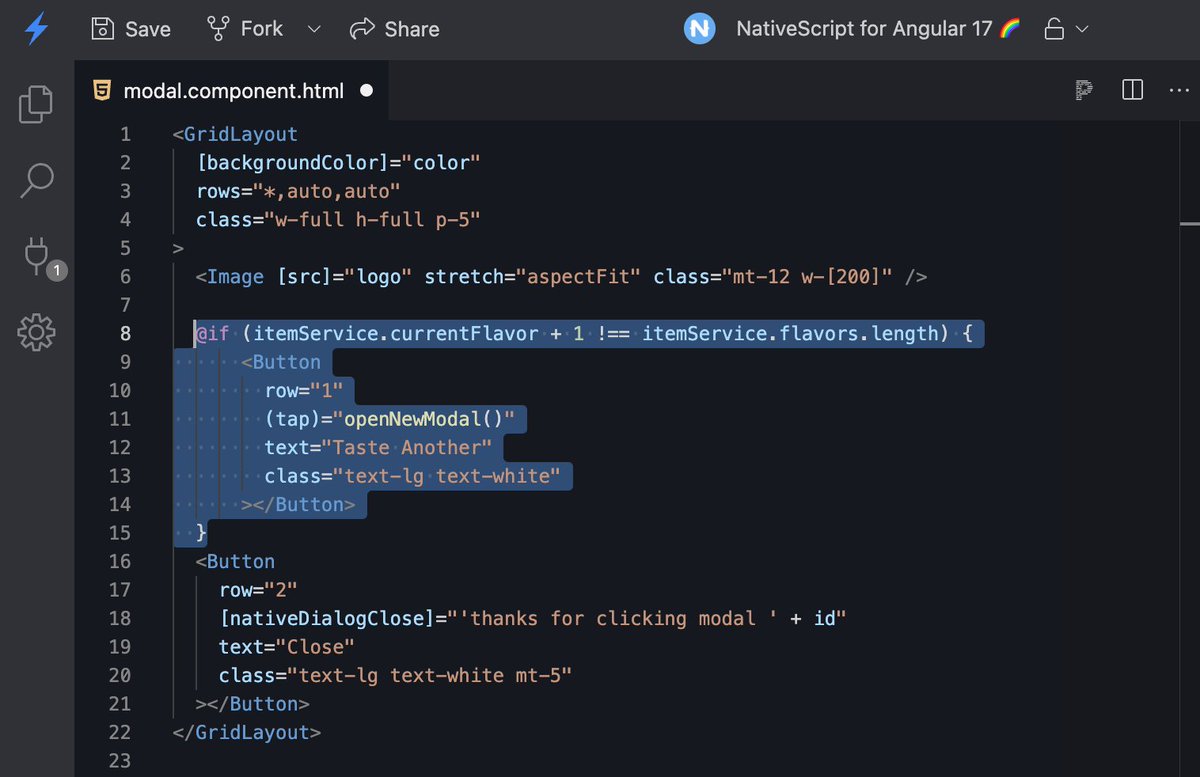Image resolution: width=1200 pixels, height=777 pixels.
Task: Fork the project
Action: (x=245, y=29)
